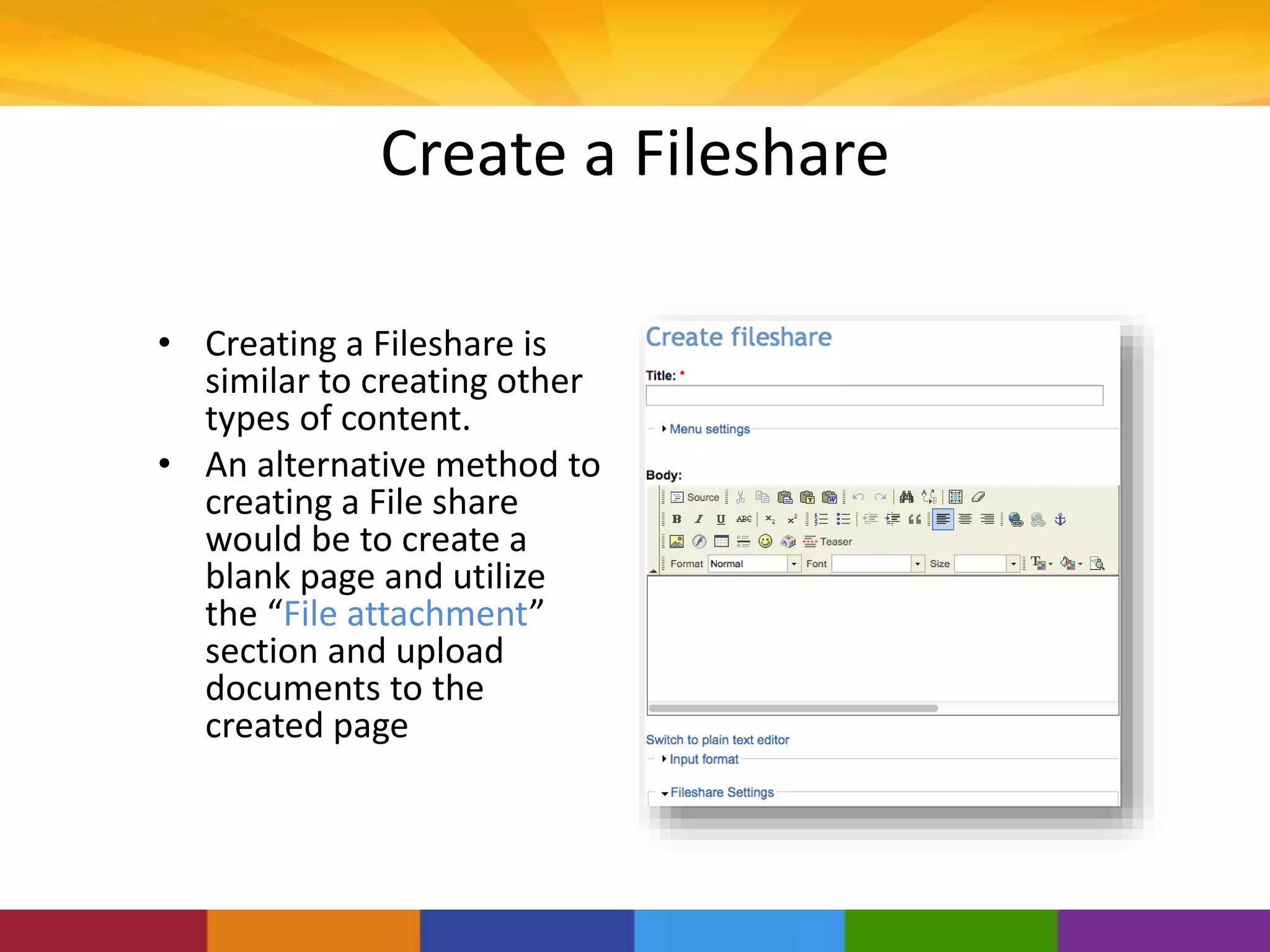Open the Format dropdown showing Normal
The width and height of the screenshot is (1270, 952).
(754, 563)
